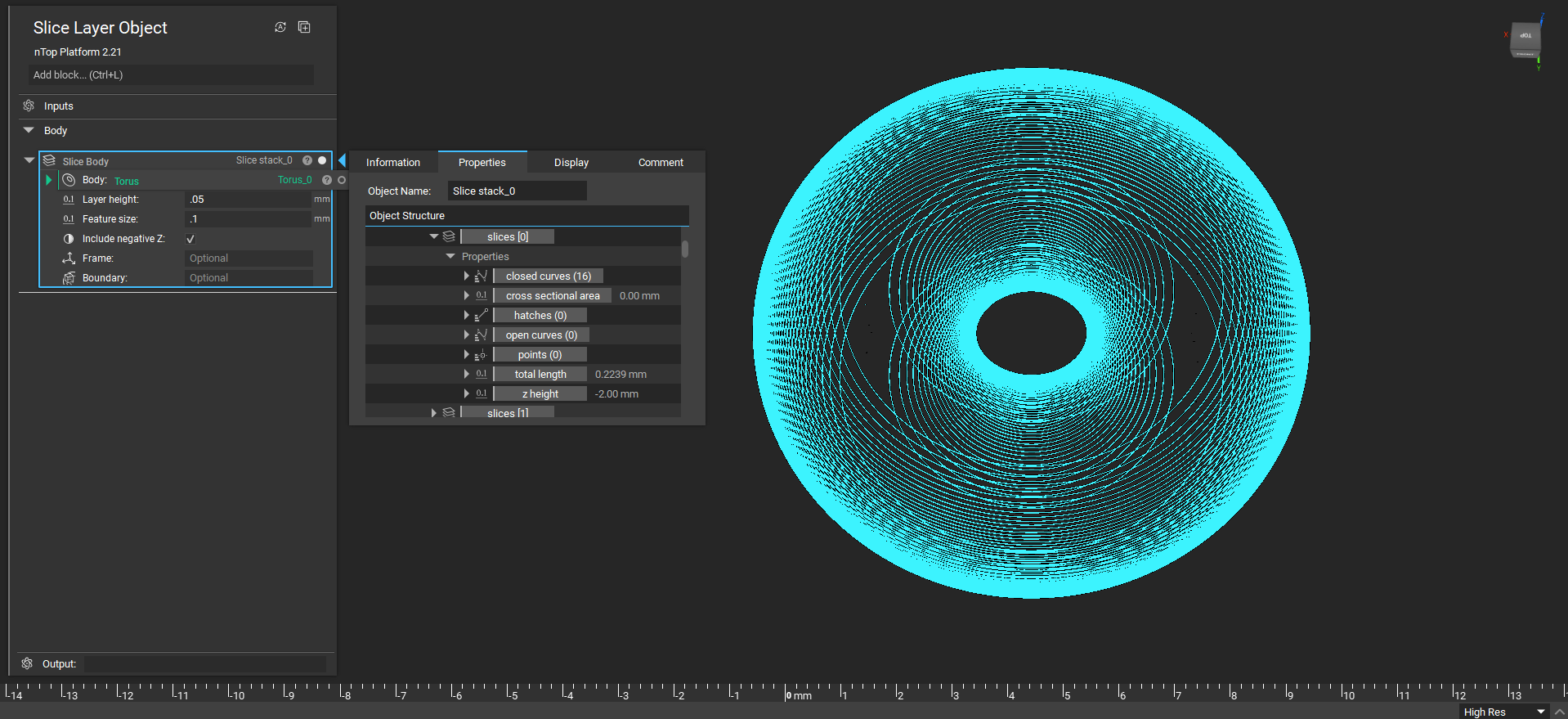Click the Include negative Z boolean icon

69,239
